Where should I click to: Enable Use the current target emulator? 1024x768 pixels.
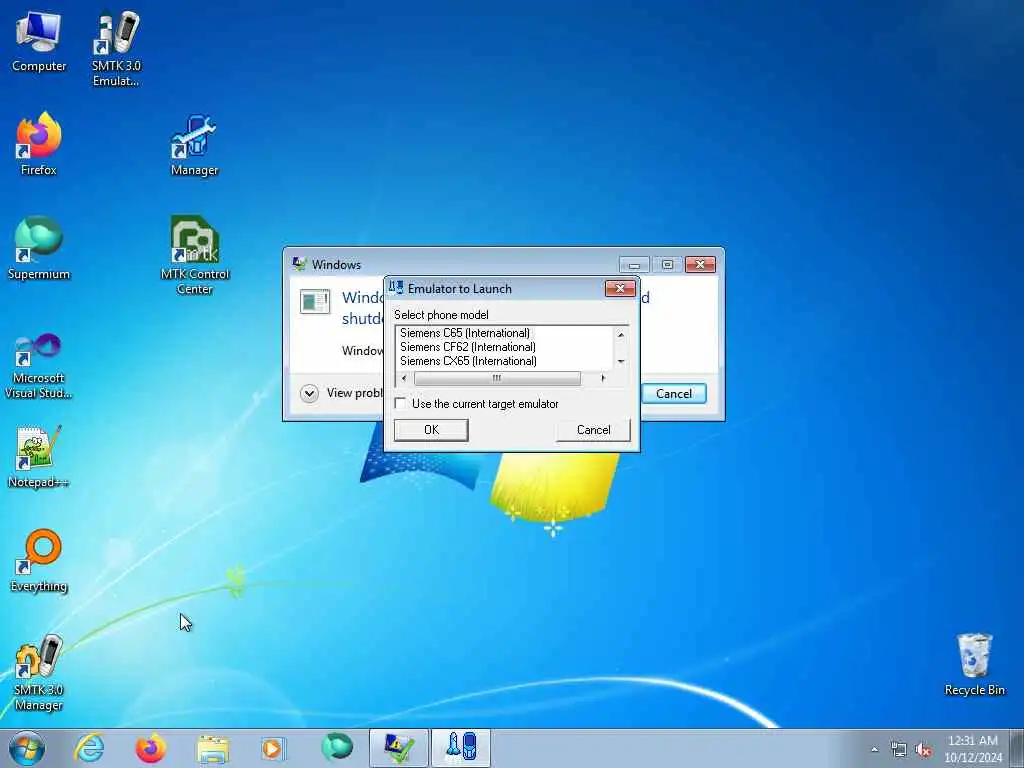click(x=400, y=404)
